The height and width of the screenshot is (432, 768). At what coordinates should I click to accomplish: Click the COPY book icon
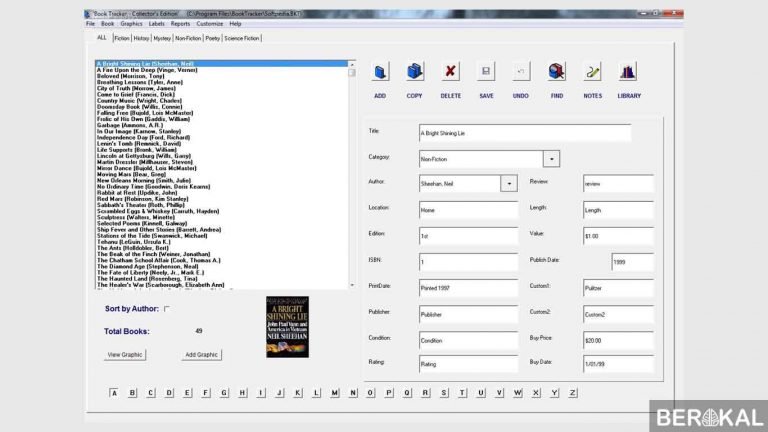[415, 72]
